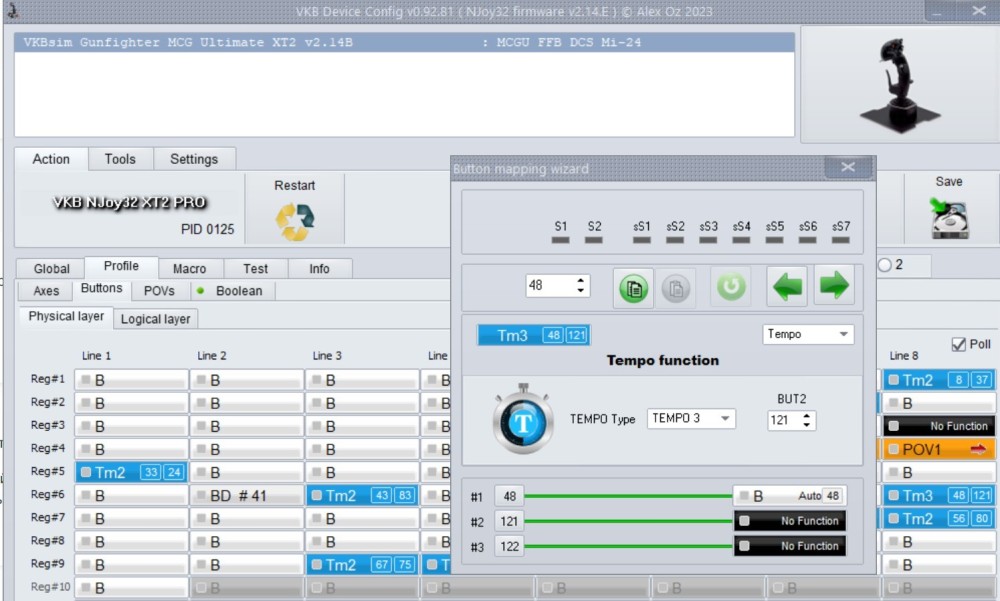Image resolution: width=1000 pixels, height=601 pixels.
Task: Click the button number field showing 48
Action: click(550, 285)
